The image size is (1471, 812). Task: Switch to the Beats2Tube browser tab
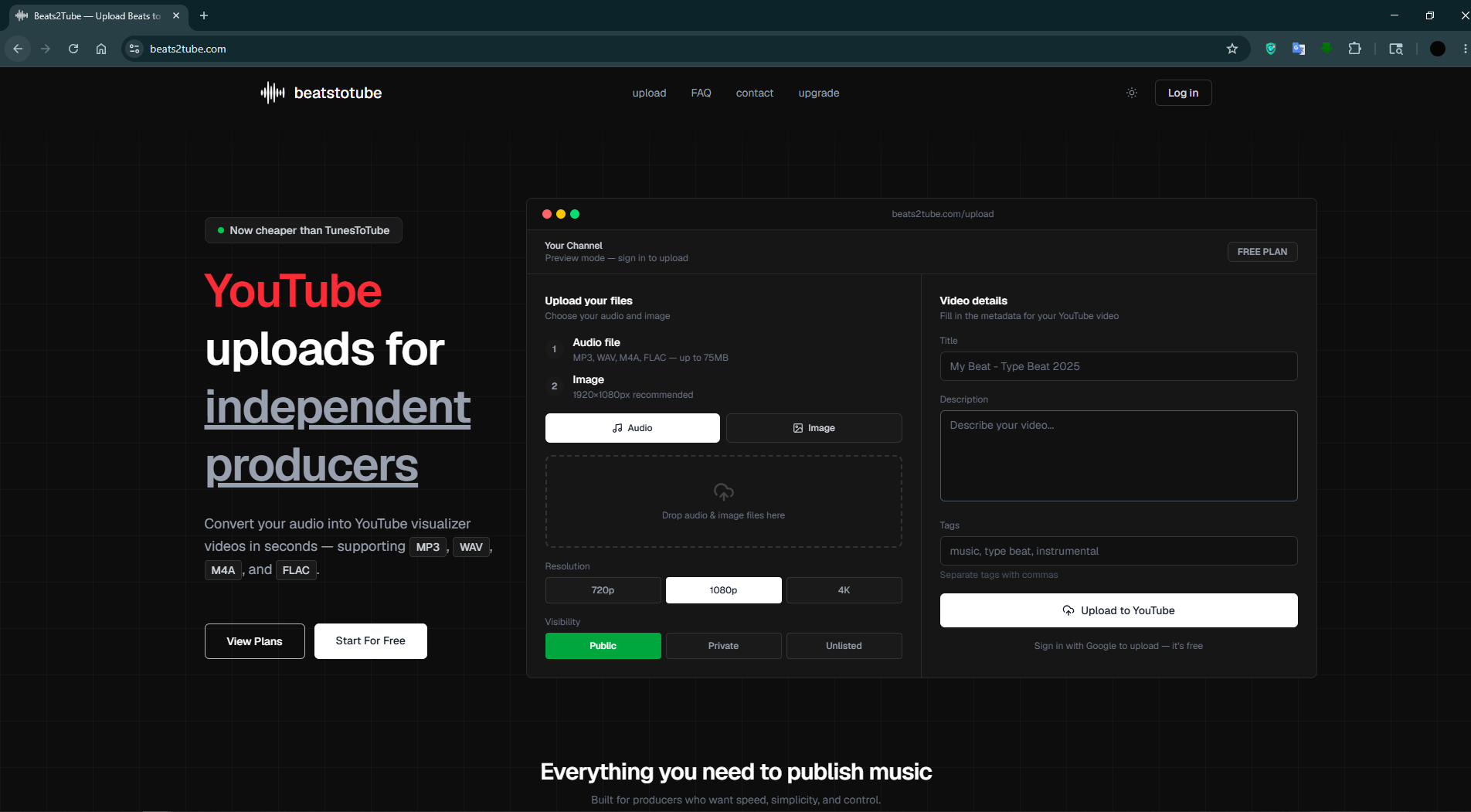tap(97, 15)
